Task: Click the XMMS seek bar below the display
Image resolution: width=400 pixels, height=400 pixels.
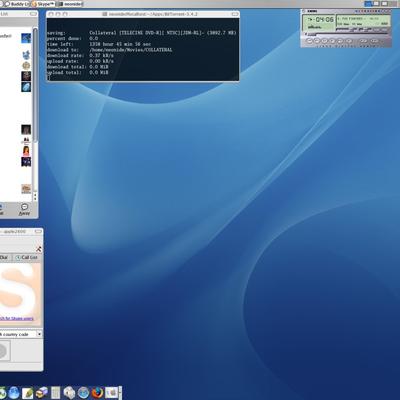Action: [x=346, y=34]
